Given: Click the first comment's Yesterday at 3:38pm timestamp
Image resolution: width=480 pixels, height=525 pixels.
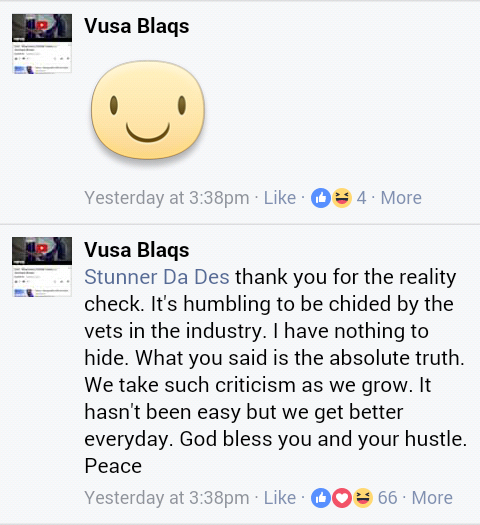Looking at the screenshot, I should click(x=167, y=198).
